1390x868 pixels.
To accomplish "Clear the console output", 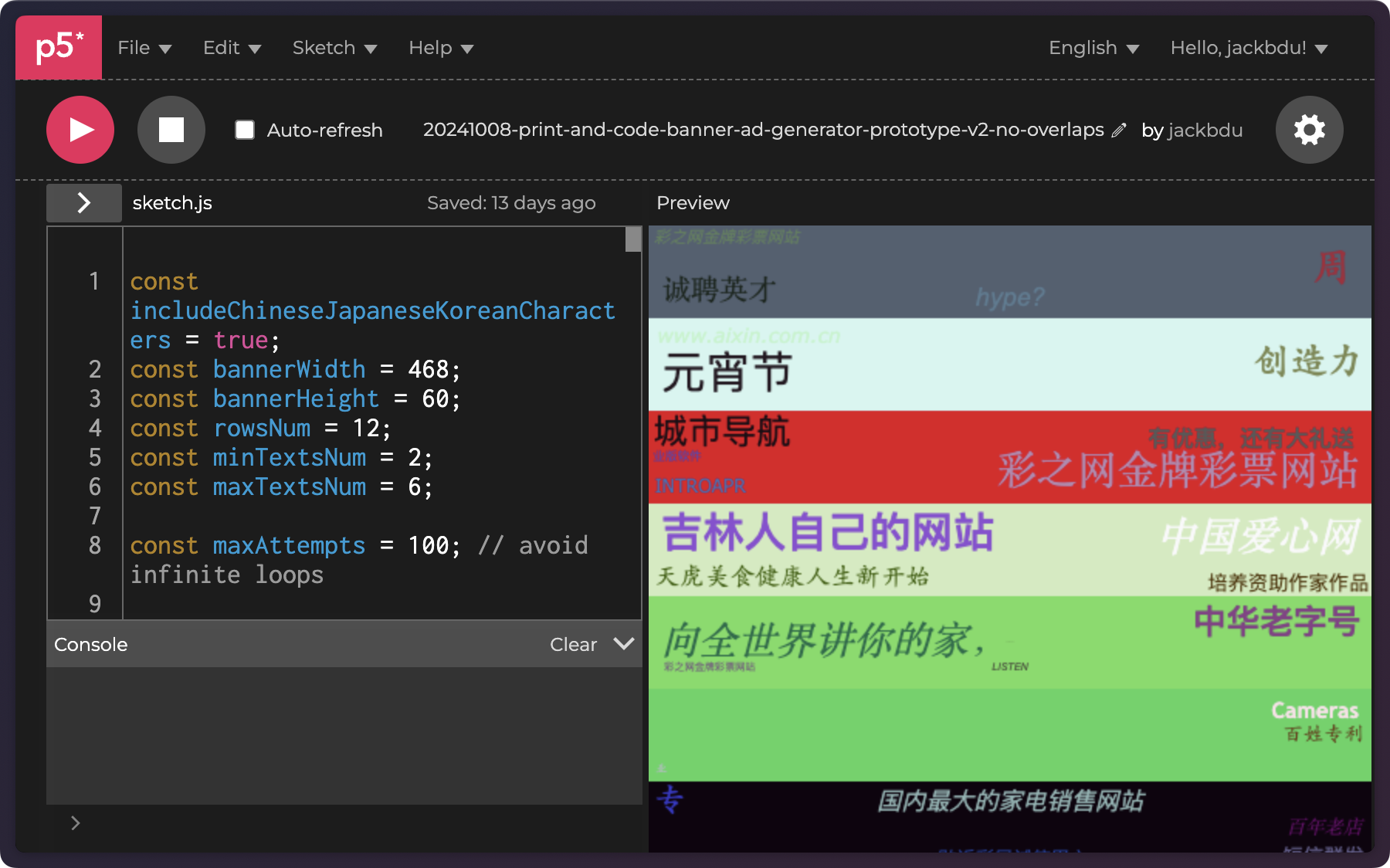I will 573,644.
